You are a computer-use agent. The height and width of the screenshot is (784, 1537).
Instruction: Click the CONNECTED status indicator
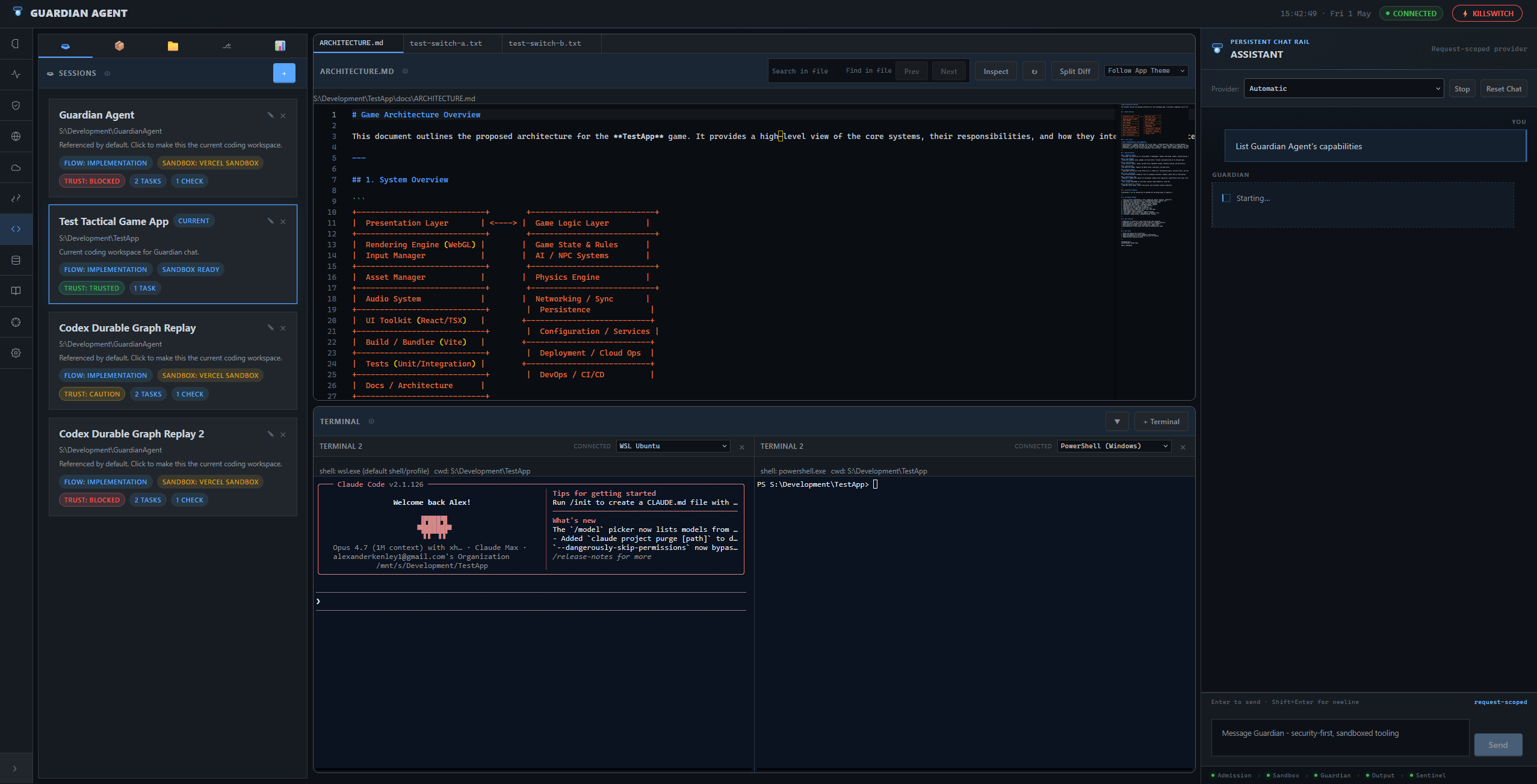1411,13
